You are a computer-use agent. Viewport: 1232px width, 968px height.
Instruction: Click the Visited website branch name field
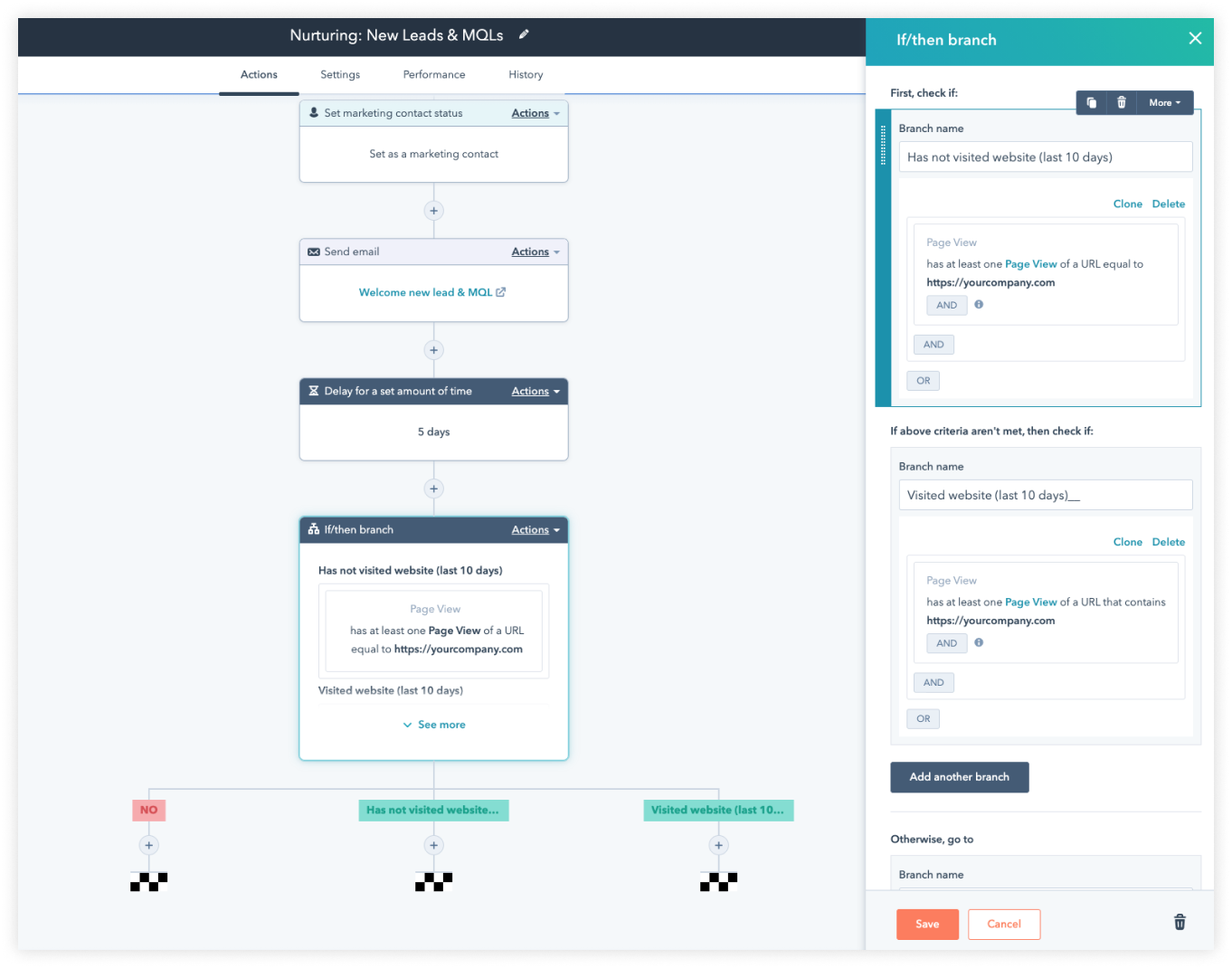(1045, 495)
